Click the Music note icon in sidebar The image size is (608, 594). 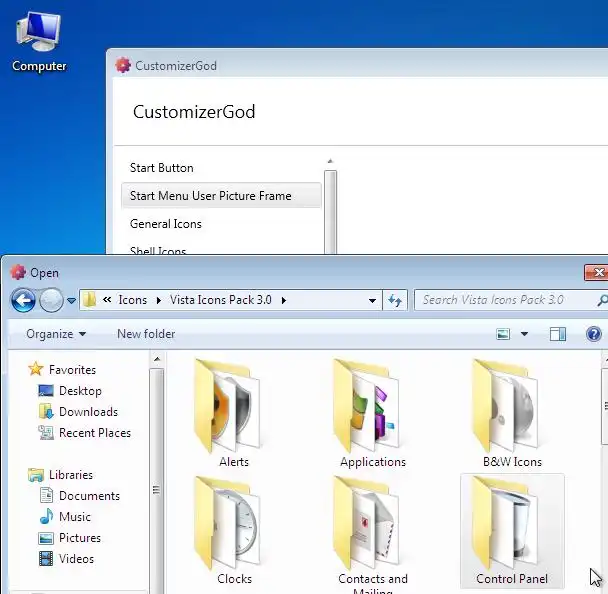point(46,516)
